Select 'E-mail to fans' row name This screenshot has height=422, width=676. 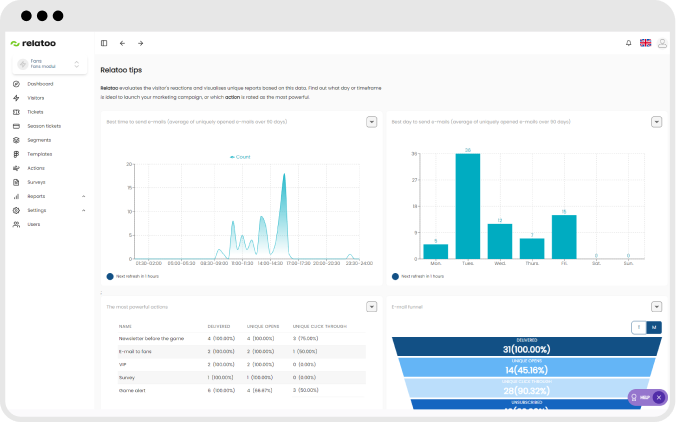tap(135, 352)
